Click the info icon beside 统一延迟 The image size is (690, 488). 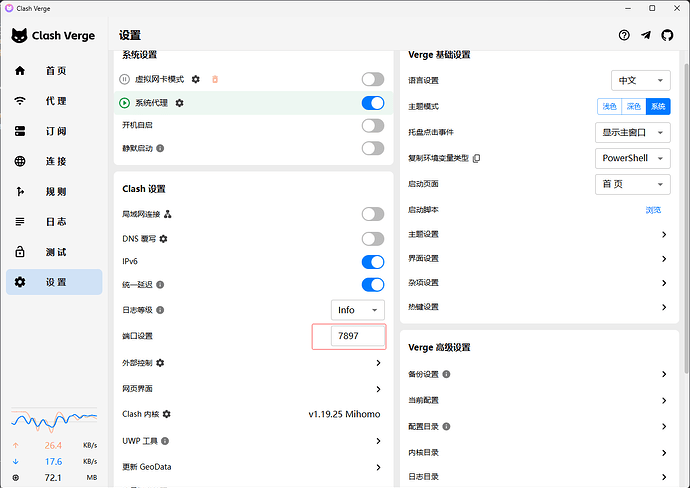coord(160,285)
